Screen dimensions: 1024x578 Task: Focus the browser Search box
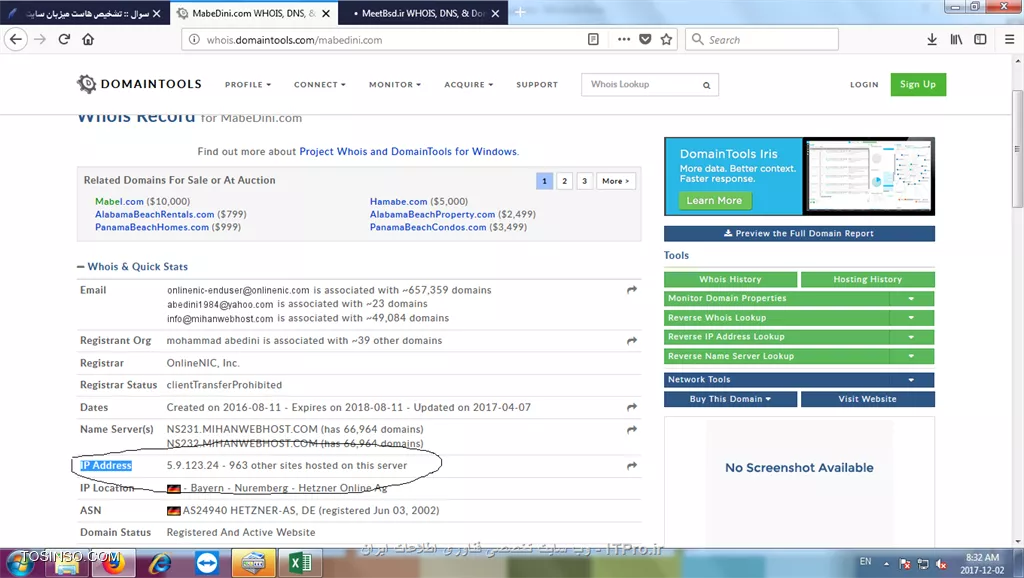click(761, 39)
